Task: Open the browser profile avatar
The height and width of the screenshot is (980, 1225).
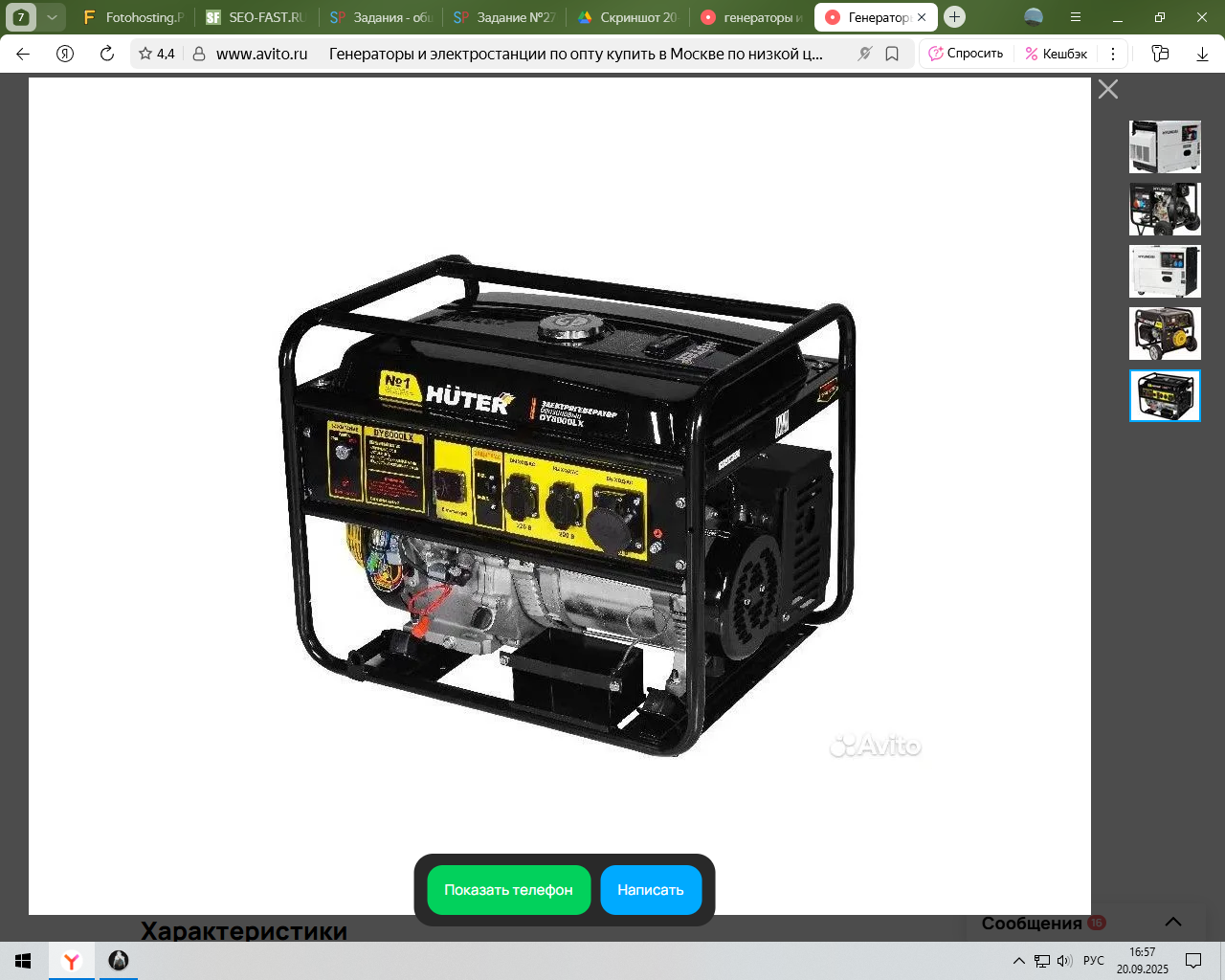Action: point(1034,17)
